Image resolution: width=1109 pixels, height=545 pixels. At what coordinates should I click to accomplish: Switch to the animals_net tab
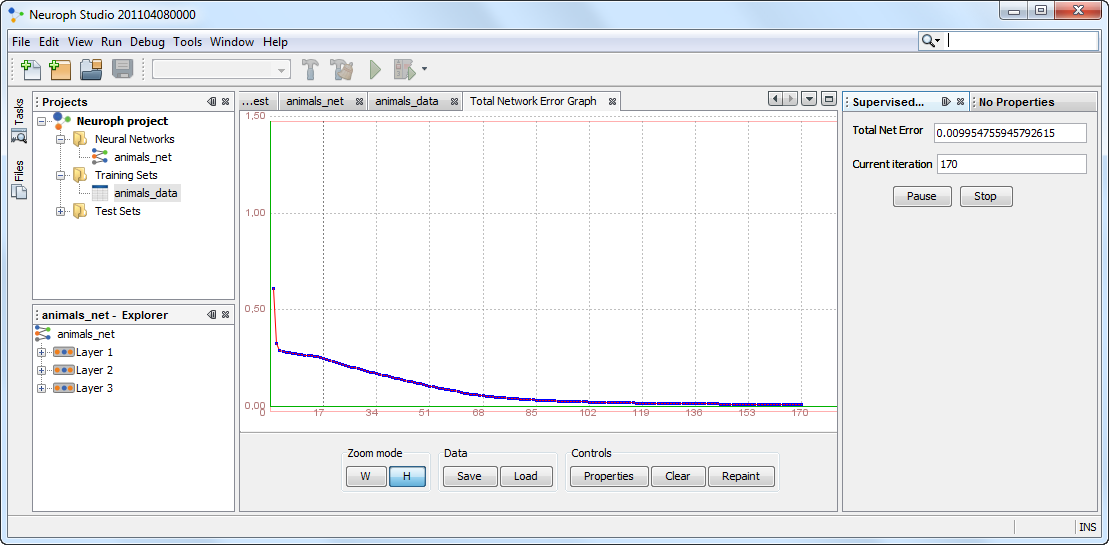click(314, 101)
